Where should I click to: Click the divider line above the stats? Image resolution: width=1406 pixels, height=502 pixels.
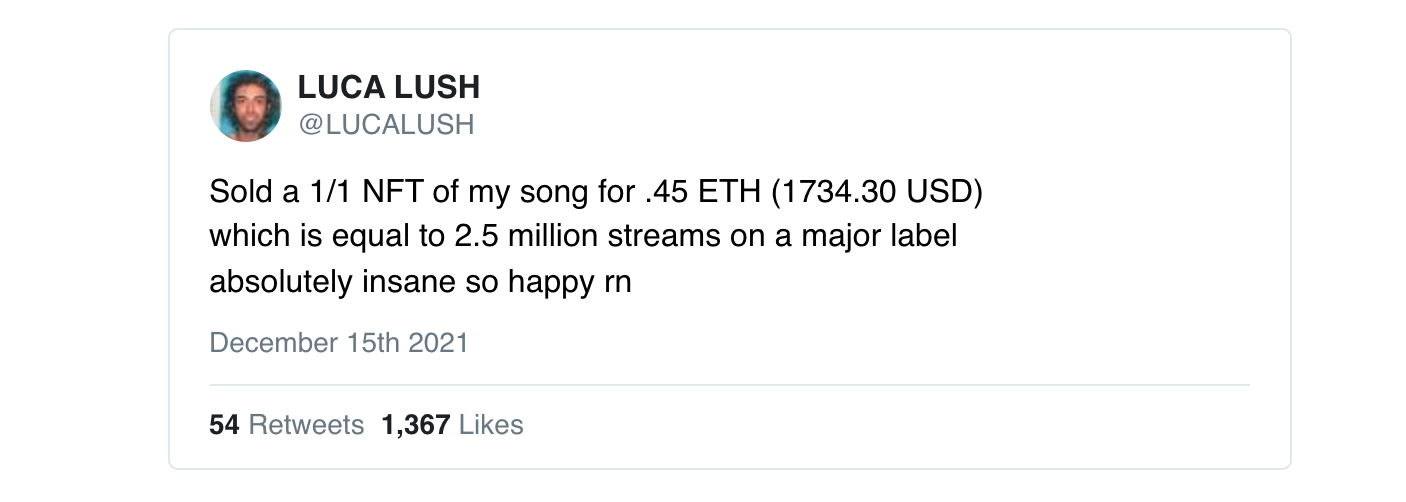pyautogui.click(x=730, y=384)
